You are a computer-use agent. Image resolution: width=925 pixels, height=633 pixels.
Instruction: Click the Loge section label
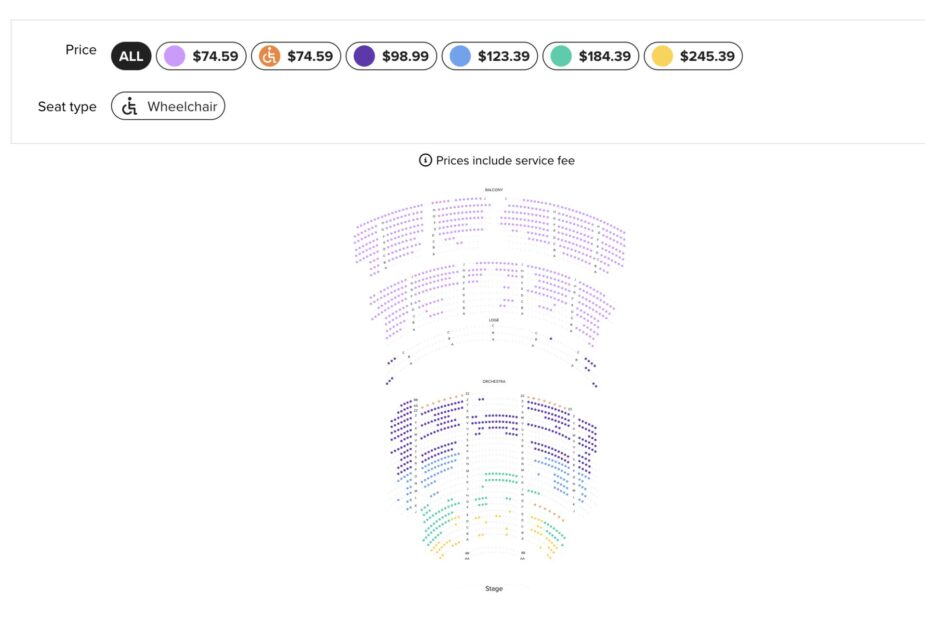tap(494, 320)
